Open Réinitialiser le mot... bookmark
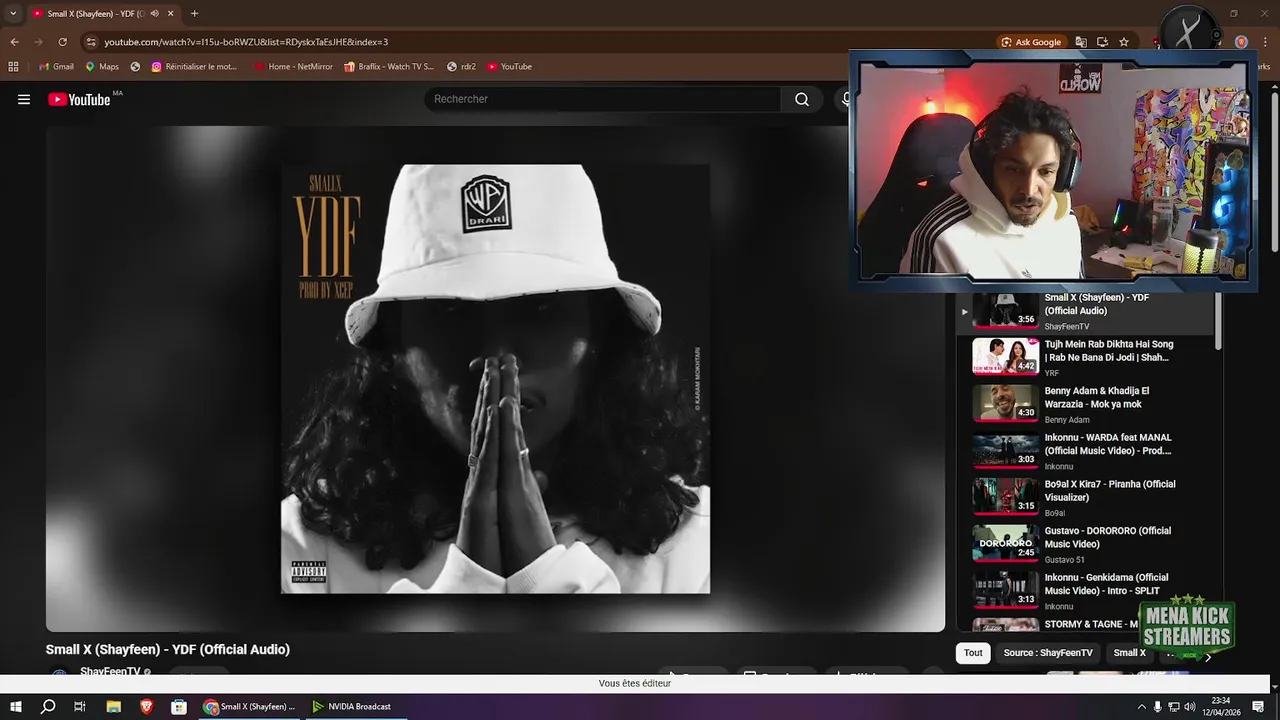Screen dimensions: 1280x720 click(194, 67)
